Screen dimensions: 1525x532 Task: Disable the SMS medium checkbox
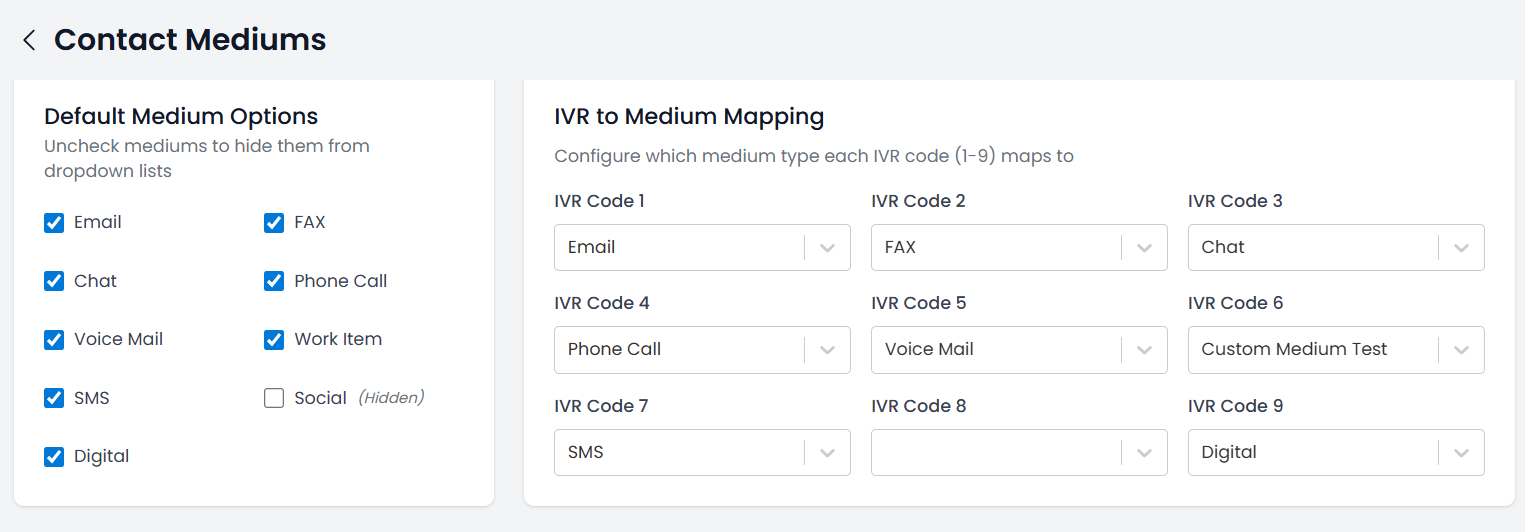(54, 398)
